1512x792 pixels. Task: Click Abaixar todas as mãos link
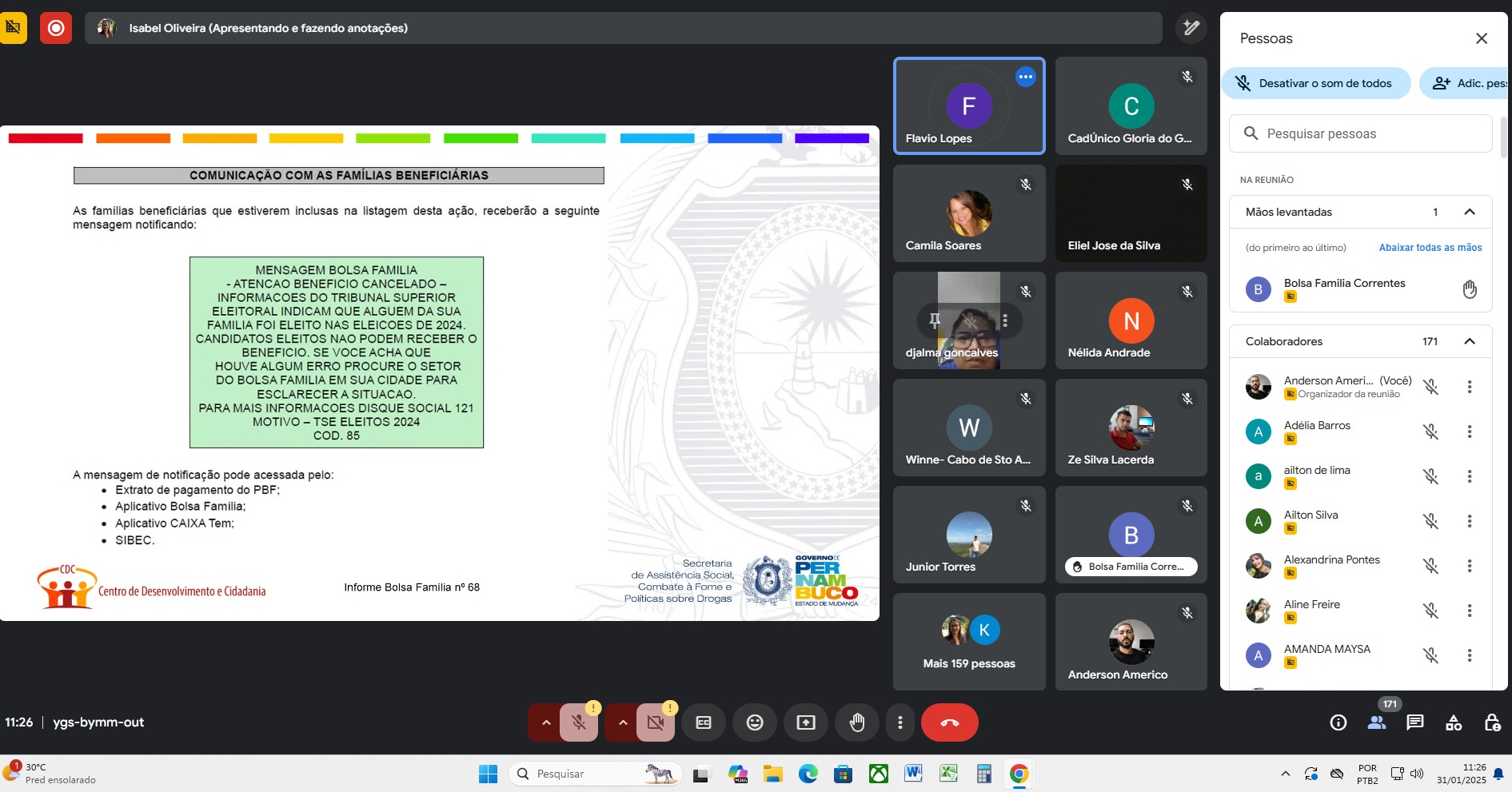click(1430, 248)
